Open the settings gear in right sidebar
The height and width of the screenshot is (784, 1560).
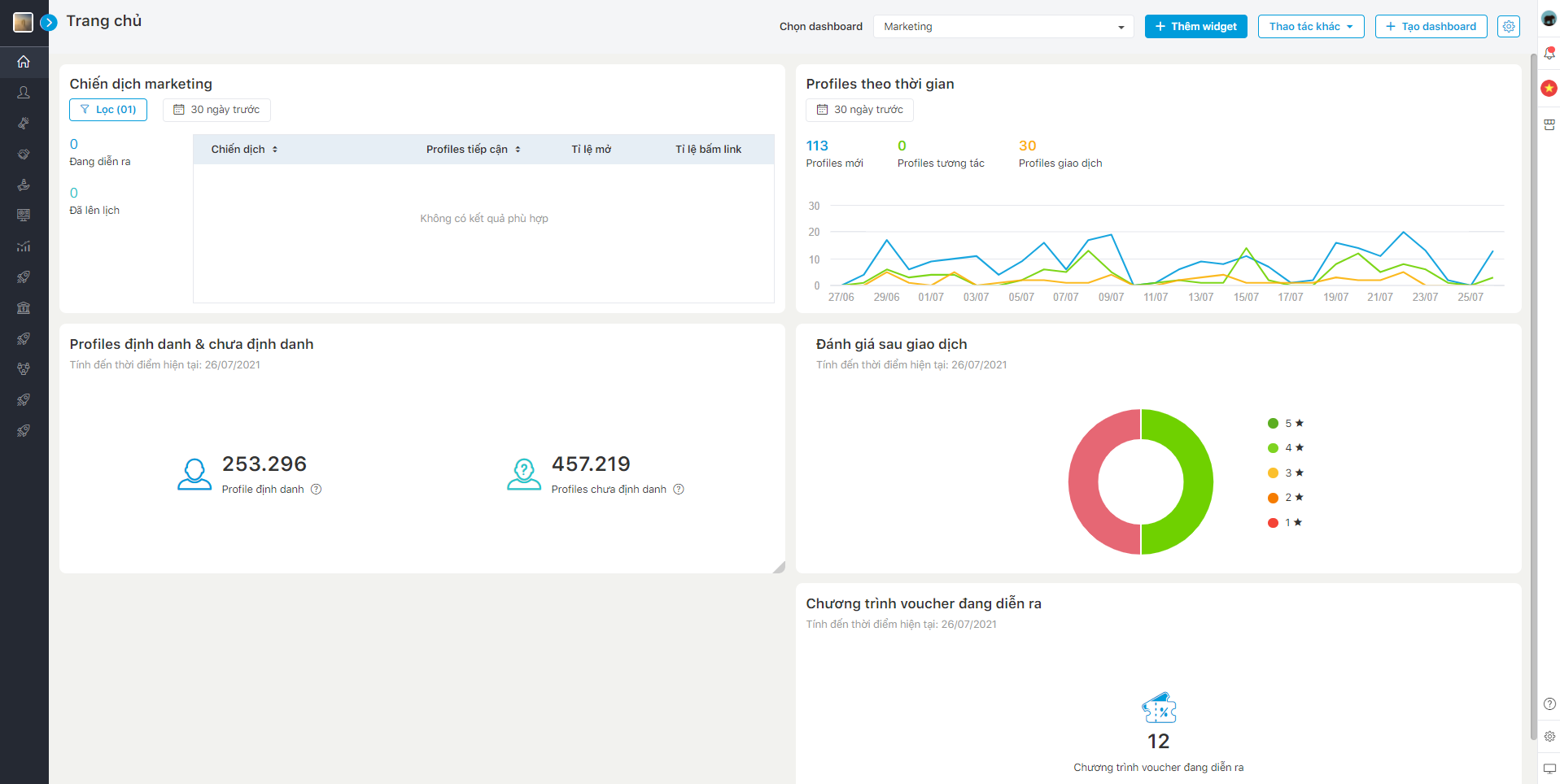[1549, 736]
